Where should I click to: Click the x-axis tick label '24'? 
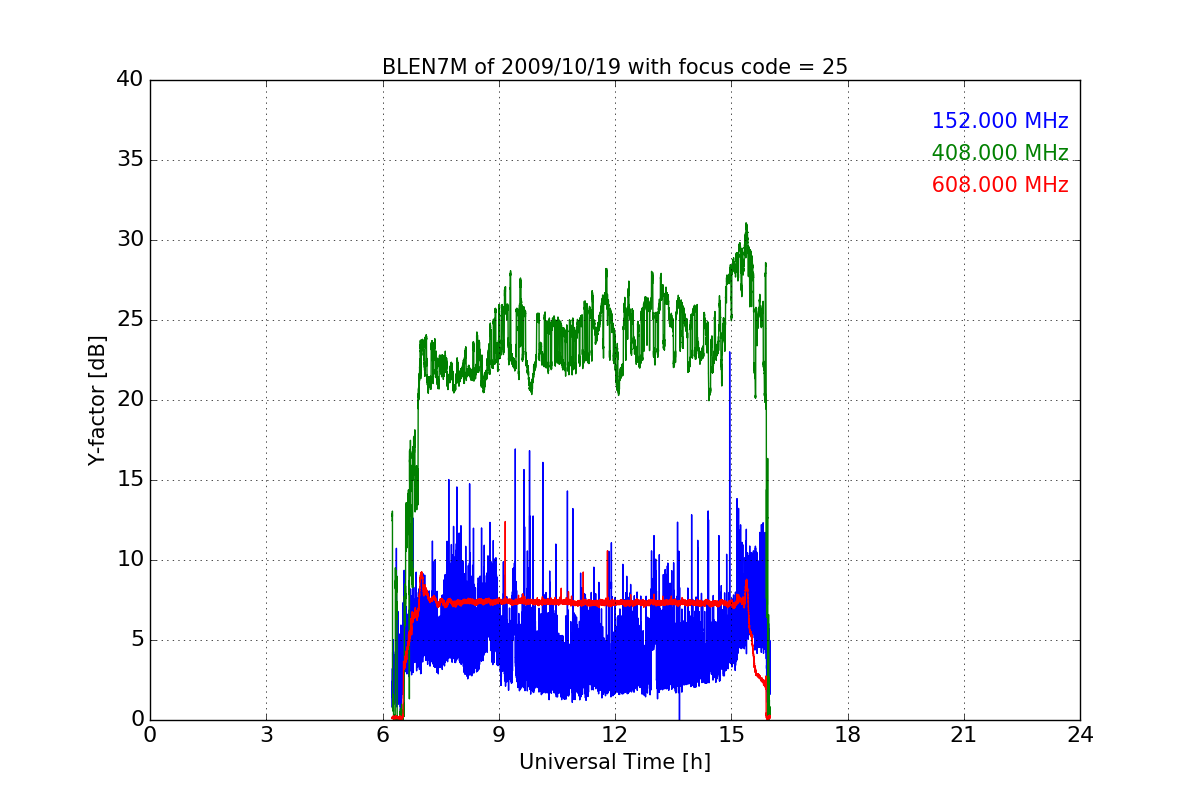point(1080,735)
